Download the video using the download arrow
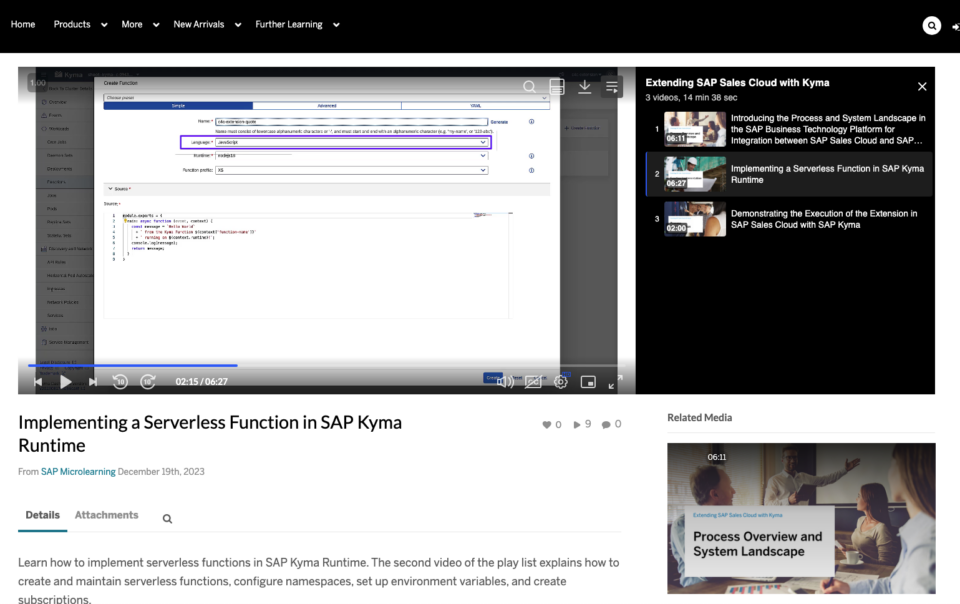Viewport: 960px width, 604px height. click(x=585, y=87)
